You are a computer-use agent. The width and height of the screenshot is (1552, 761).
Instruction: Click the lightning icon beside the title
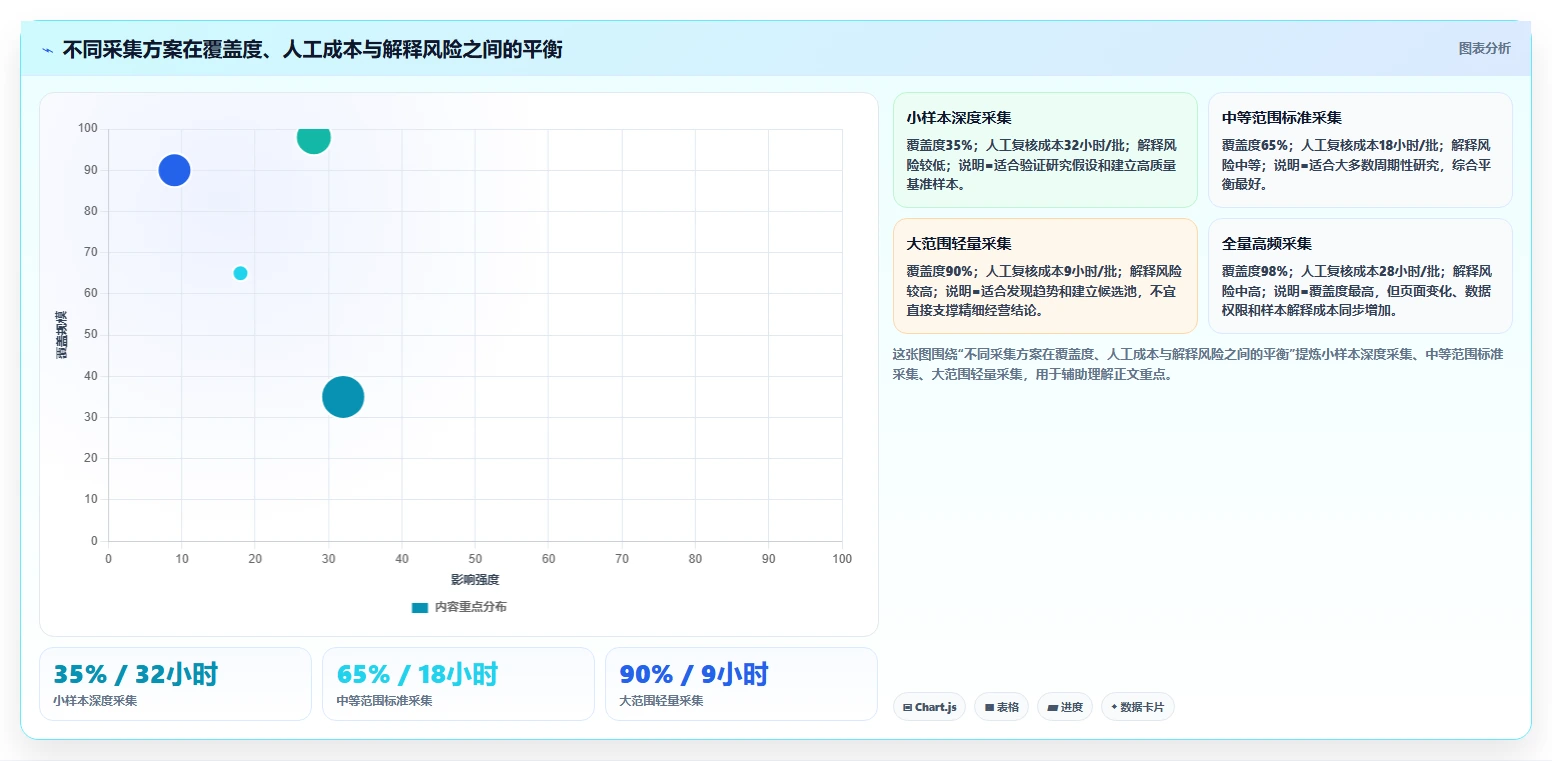tap(47, 50)
